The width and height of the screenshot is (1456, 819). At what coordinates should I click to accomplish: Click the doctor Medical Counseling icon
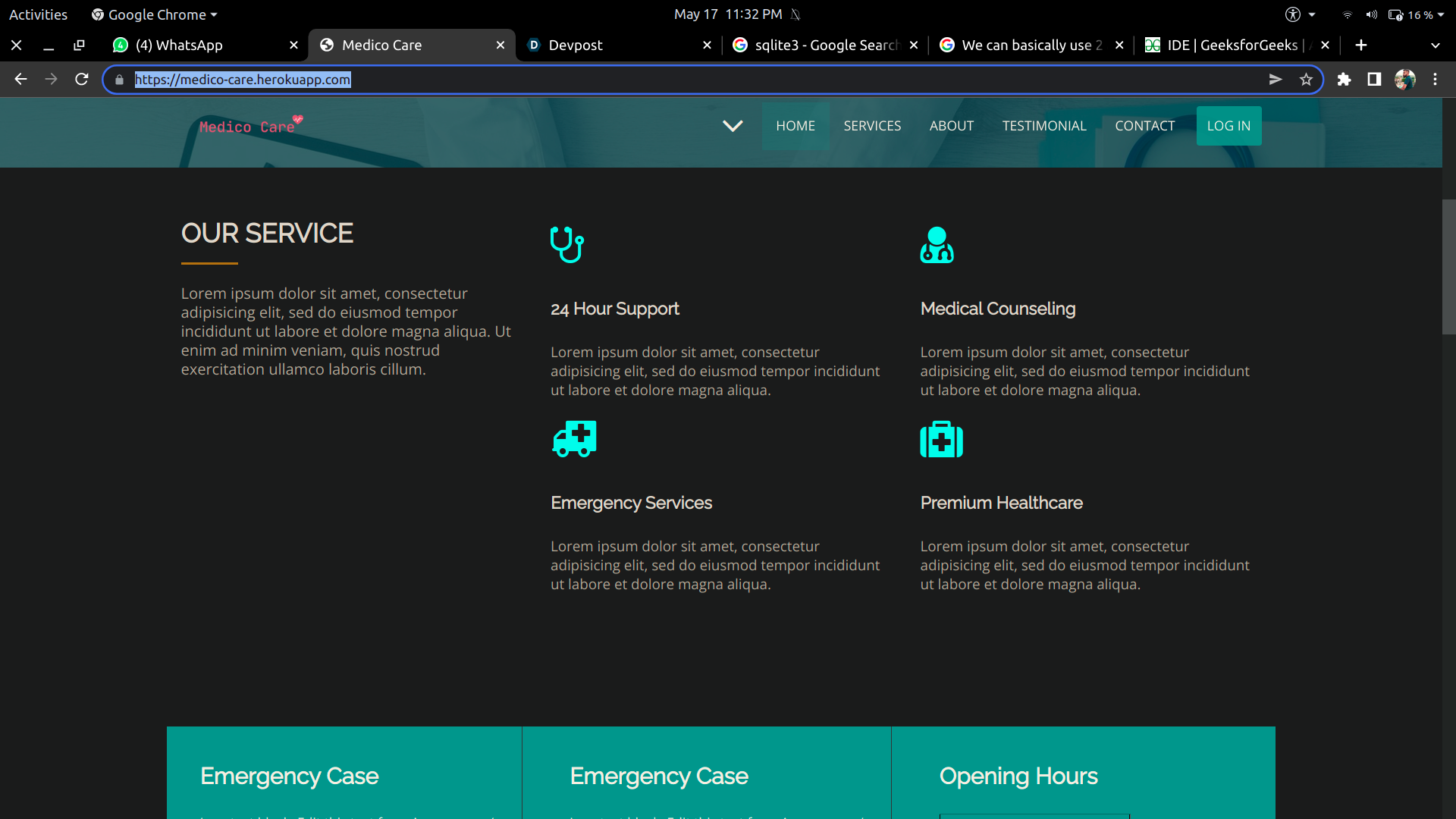tap(937, 244)
